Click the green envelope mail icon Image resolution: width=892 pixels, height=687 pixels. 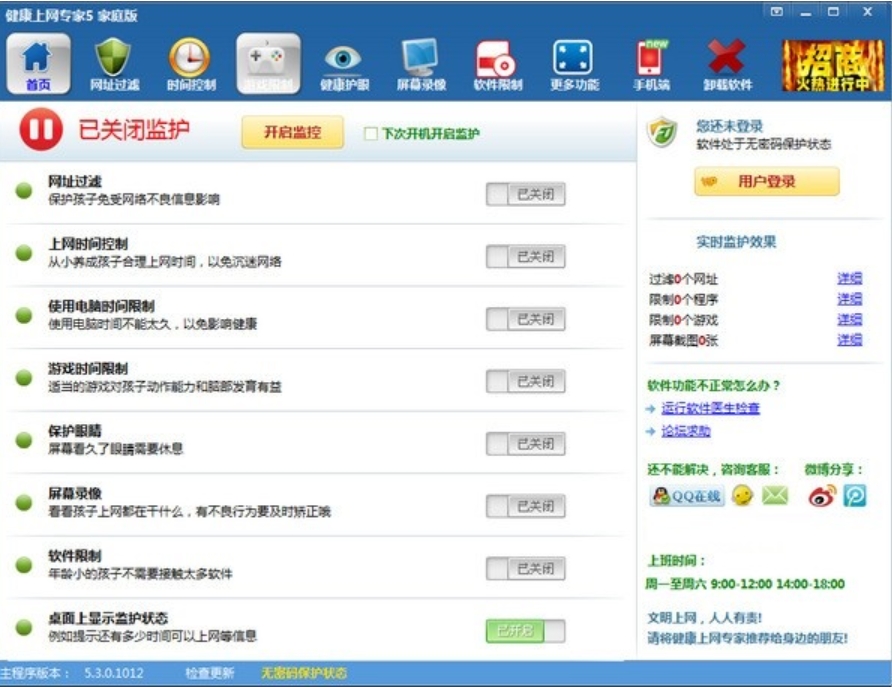(x=775, y=496)
